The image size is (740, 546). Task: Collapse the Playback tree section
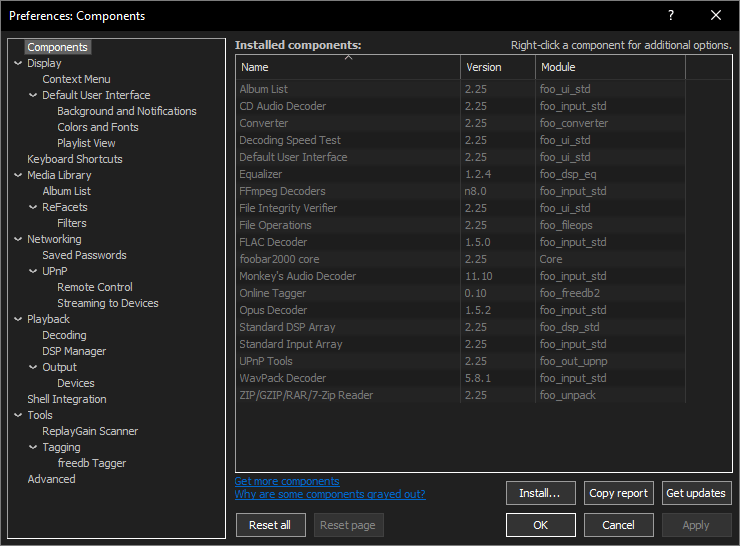pyautogui.click(x=18, y=319)
